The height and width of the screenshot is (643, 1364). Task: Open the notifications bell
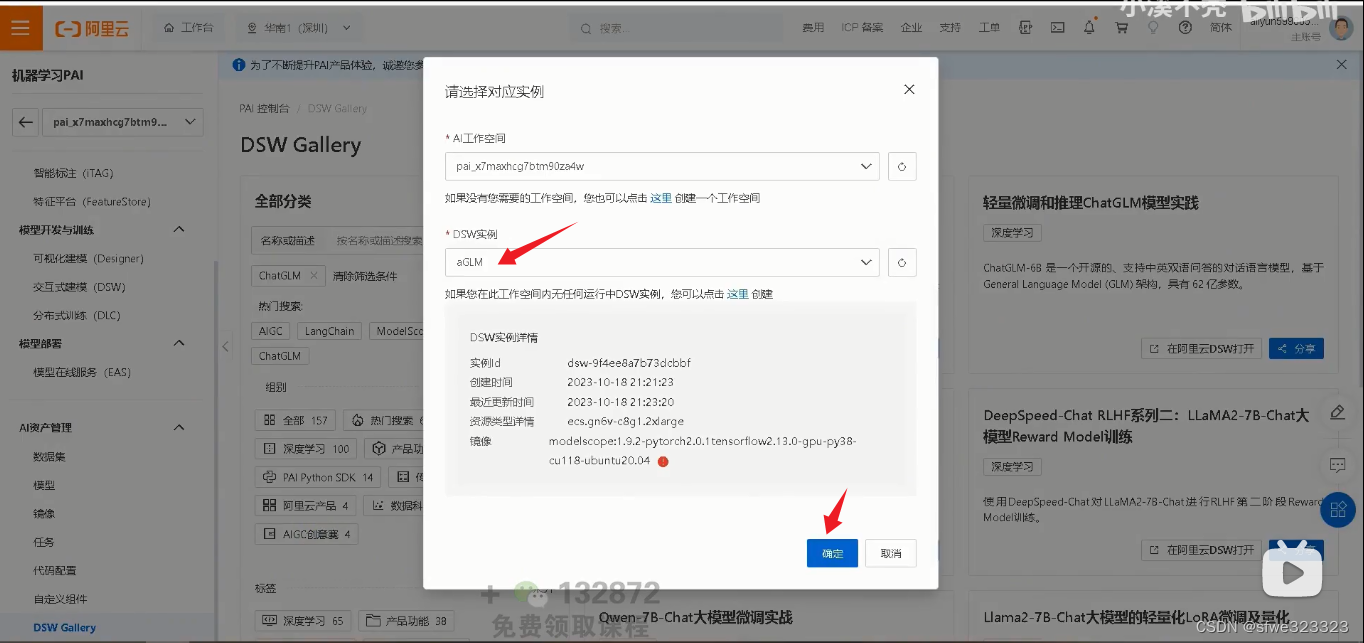pos(1089,28)
